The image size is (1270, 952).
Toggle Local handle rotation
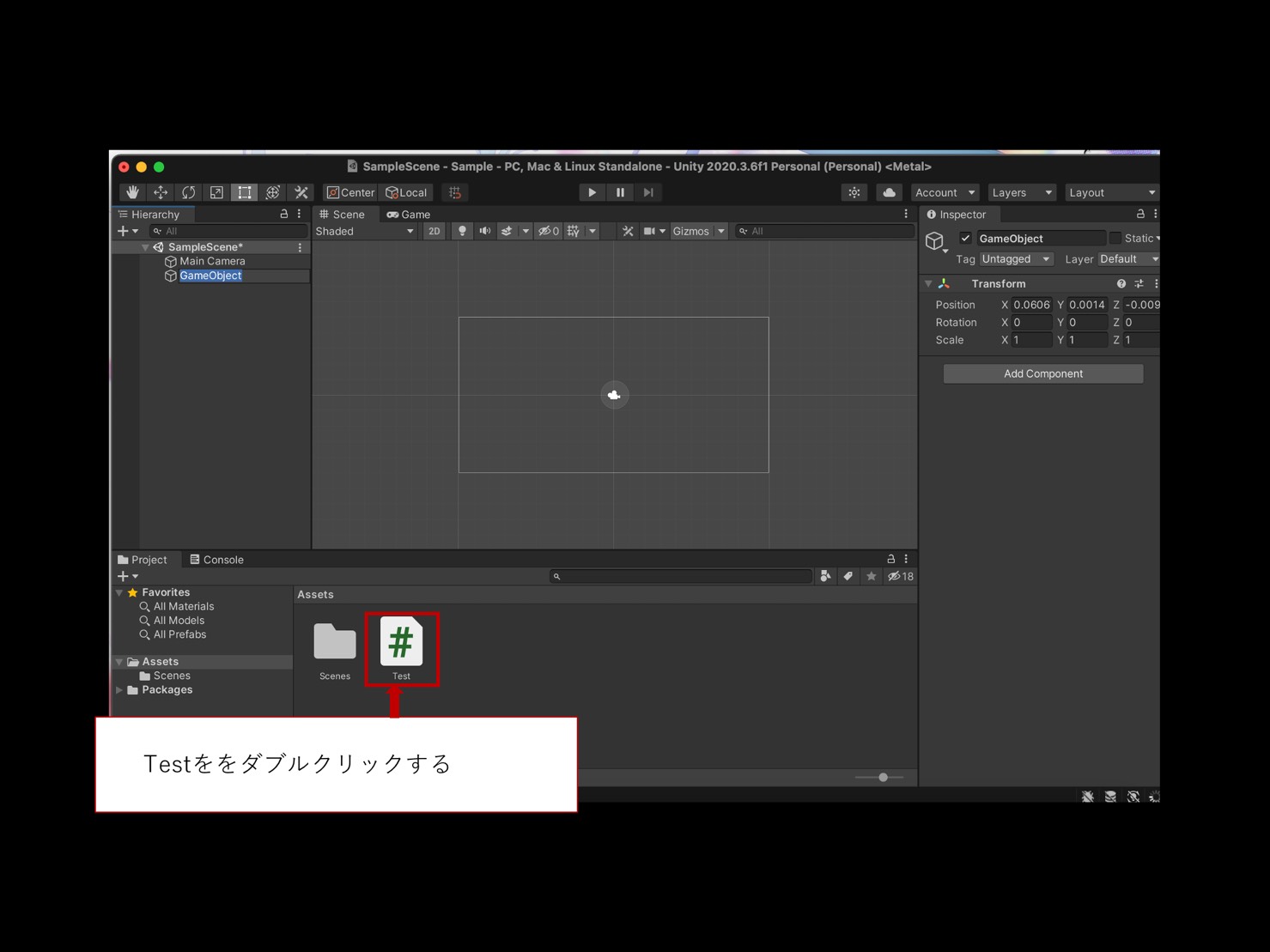point(406,192)
